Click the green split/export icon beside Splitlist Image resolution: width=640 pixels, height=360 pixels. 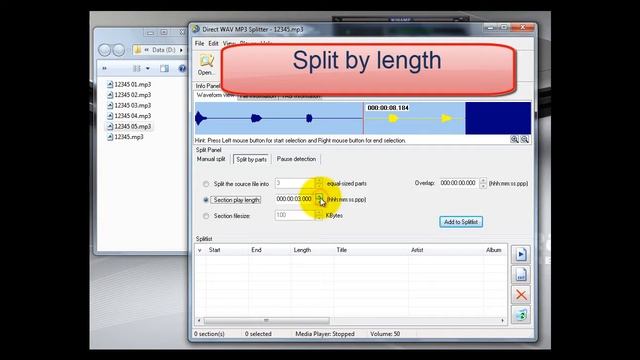pos(521,315)
